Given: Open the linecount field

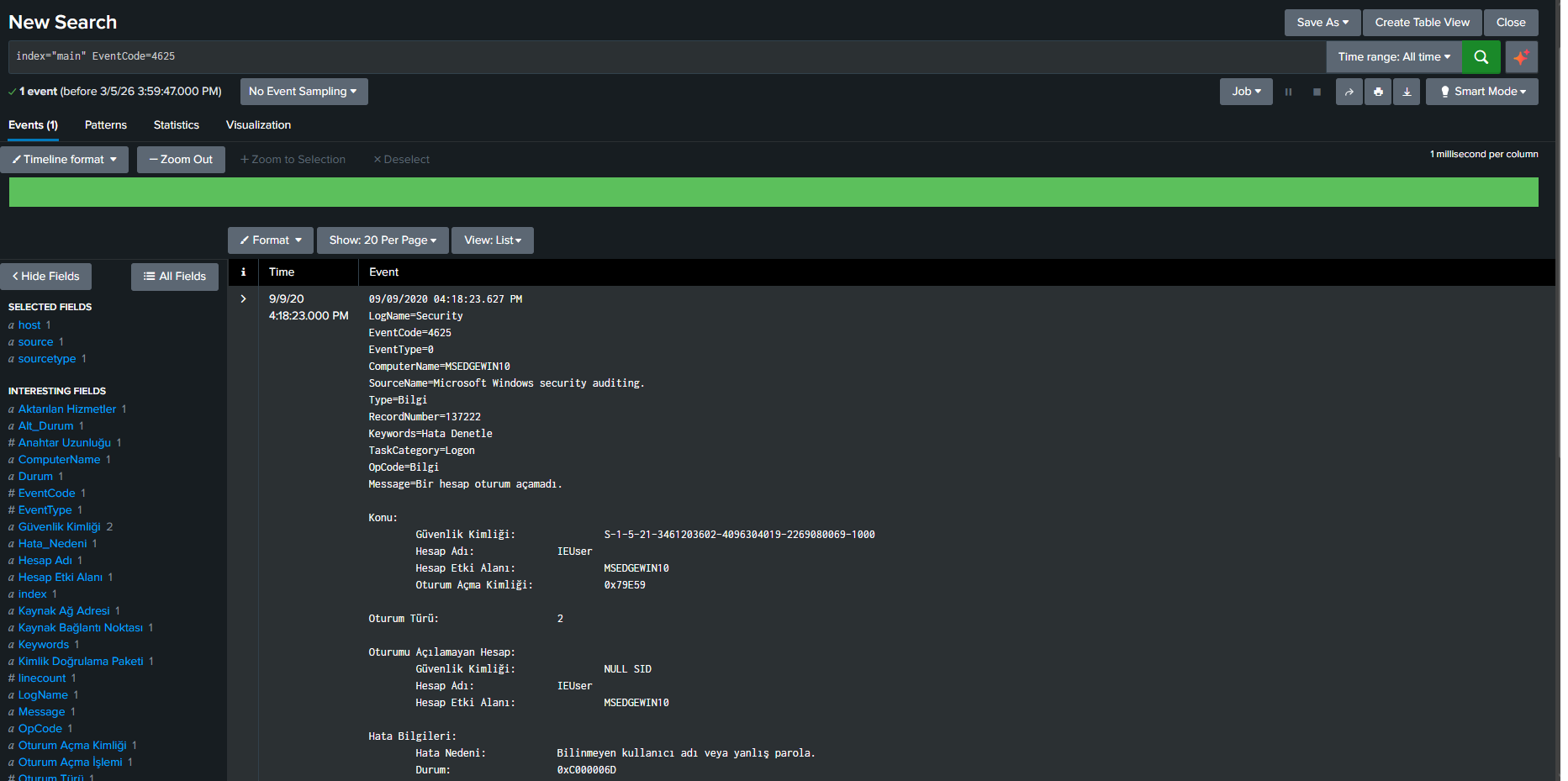Looking at the screenshot, I should point(42,678).
